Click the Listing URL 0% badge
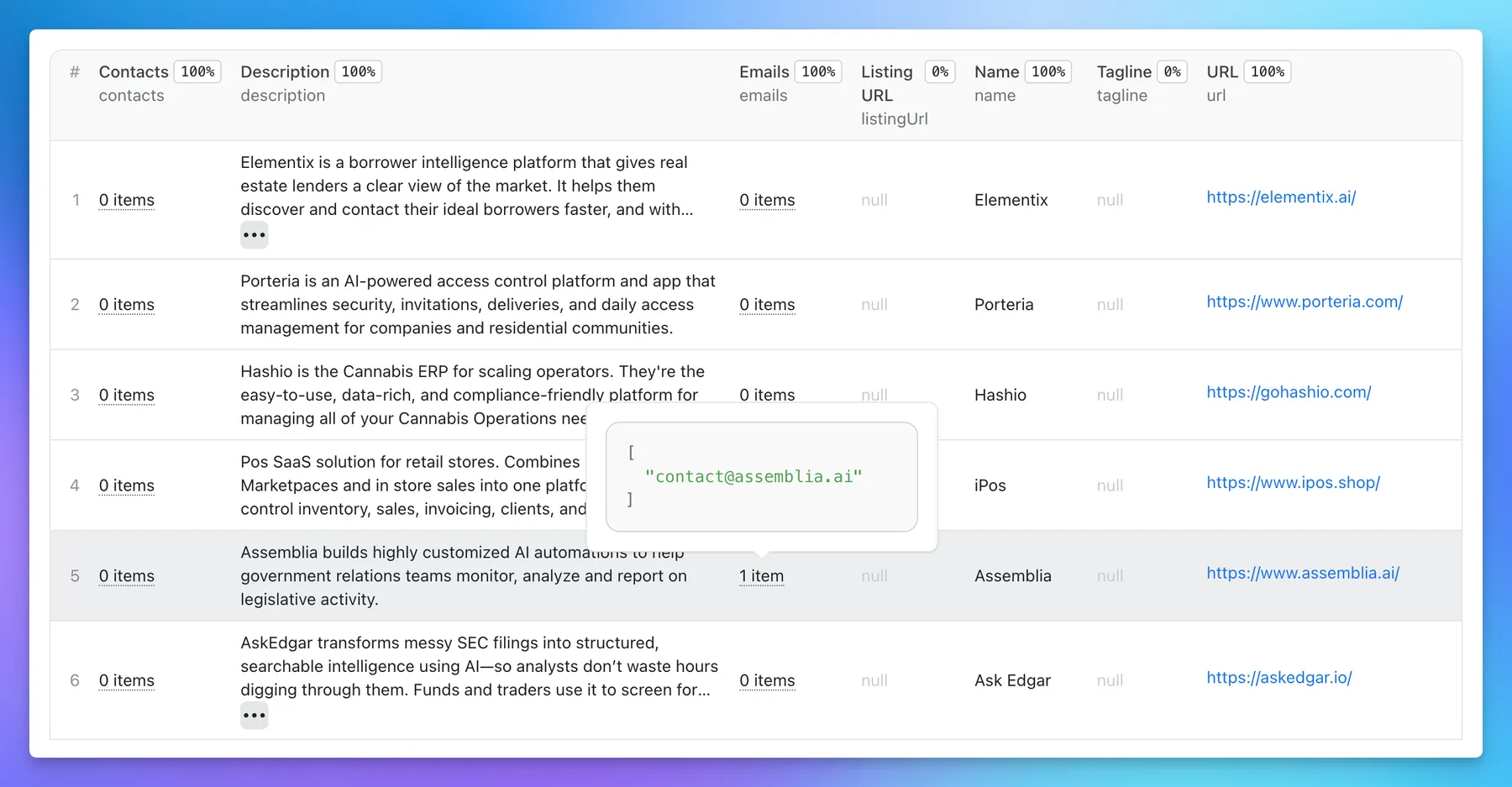Screen dimensions: 1512x787 tap(939, 72)
